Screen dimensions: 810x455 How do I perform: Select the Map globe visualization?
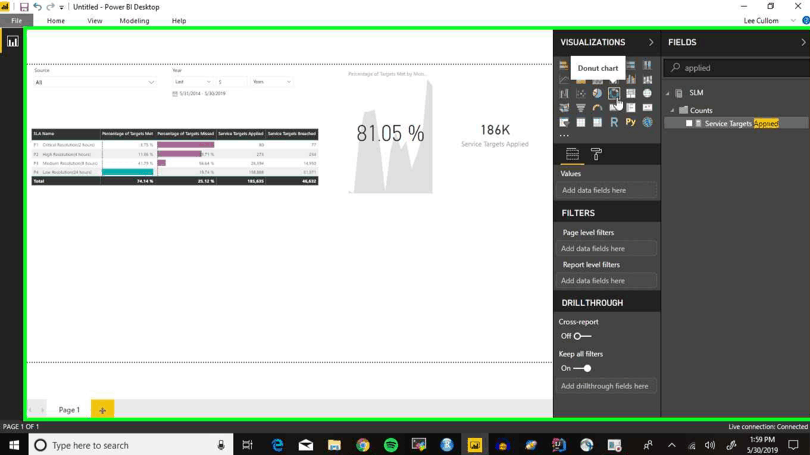point(647,93)
